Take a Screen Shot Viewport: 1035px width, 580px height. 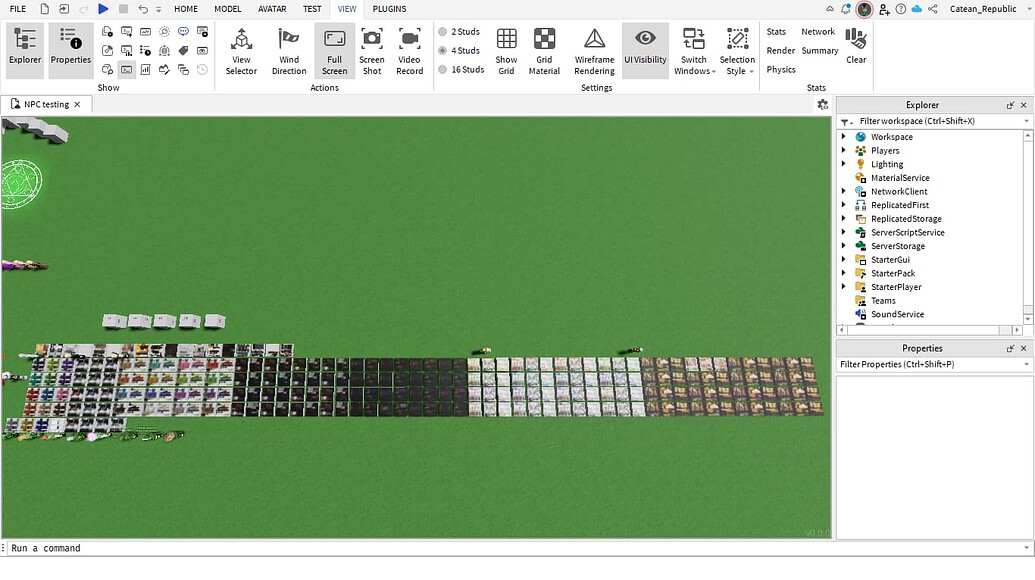372,50
